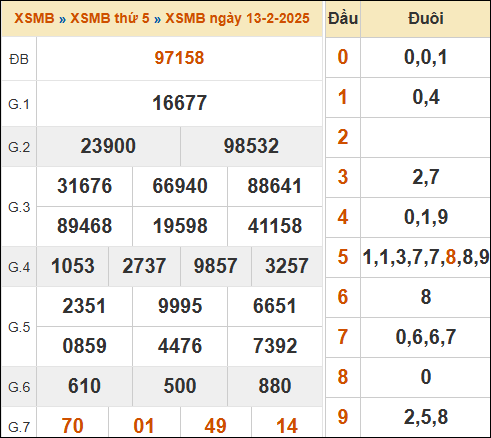Image resolution: width=491 pixels, height=438 pixels.
Task: Click G.6 result 500
Action: (180, 386)
